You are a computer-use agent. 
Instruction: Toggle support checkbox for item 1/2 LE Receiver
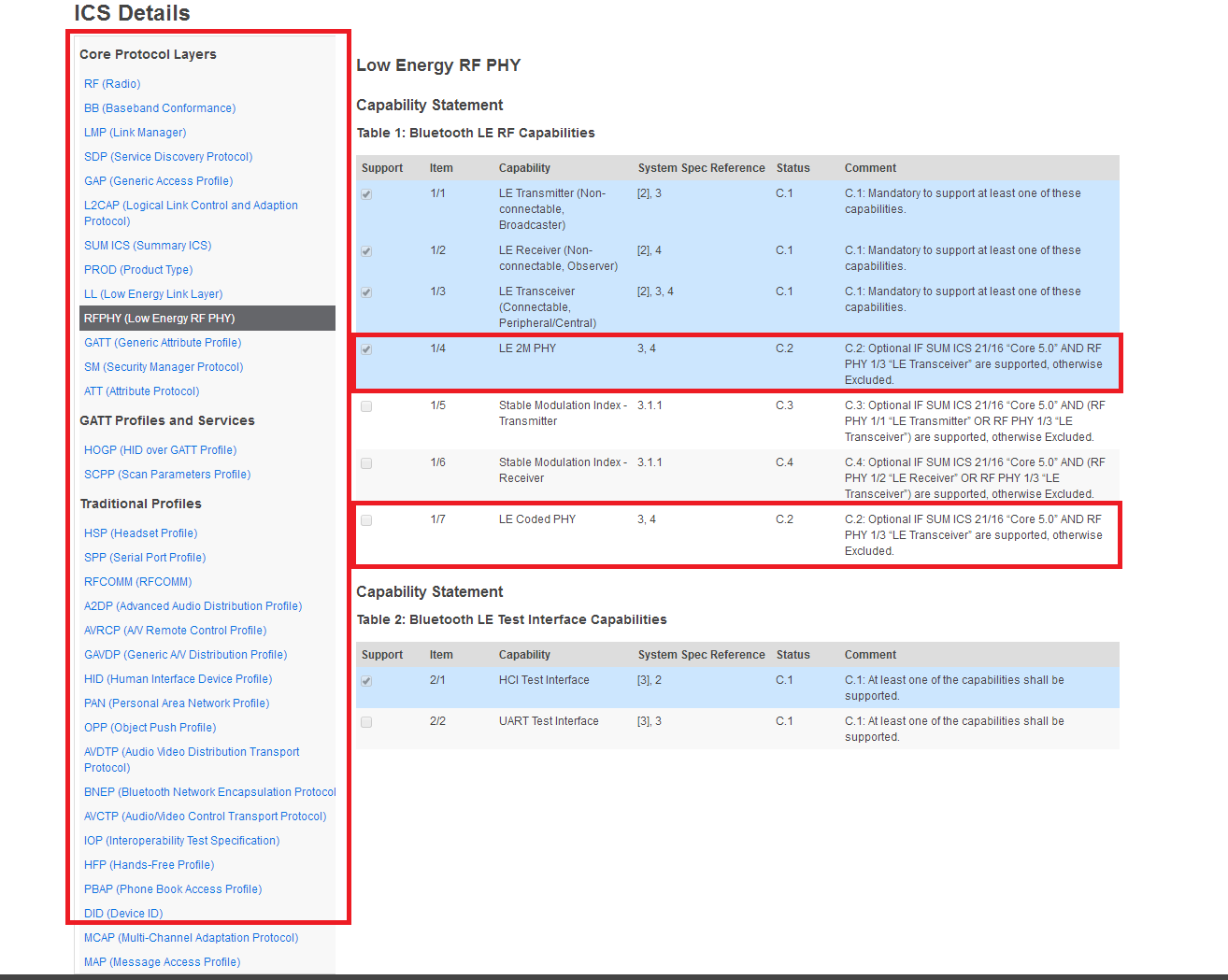pyautogui.click(x=366, y=251)
